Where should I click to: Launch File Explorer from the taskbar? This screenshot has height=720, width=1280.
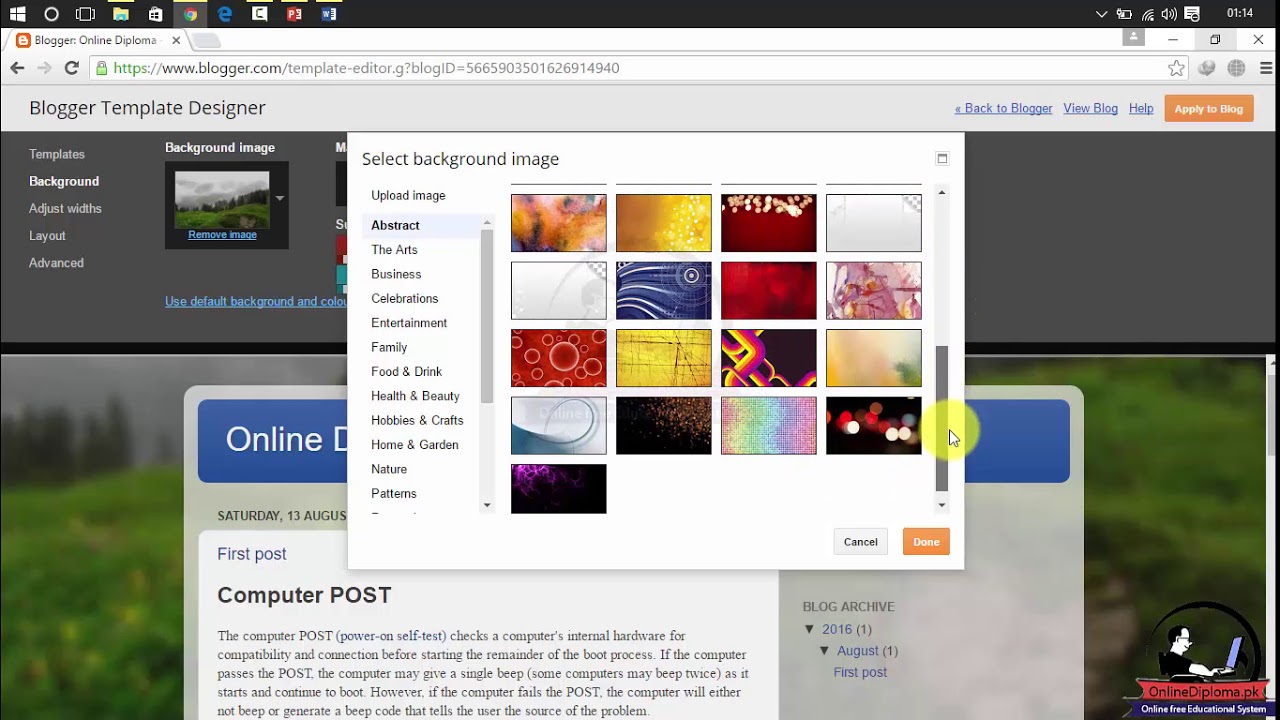120,14
